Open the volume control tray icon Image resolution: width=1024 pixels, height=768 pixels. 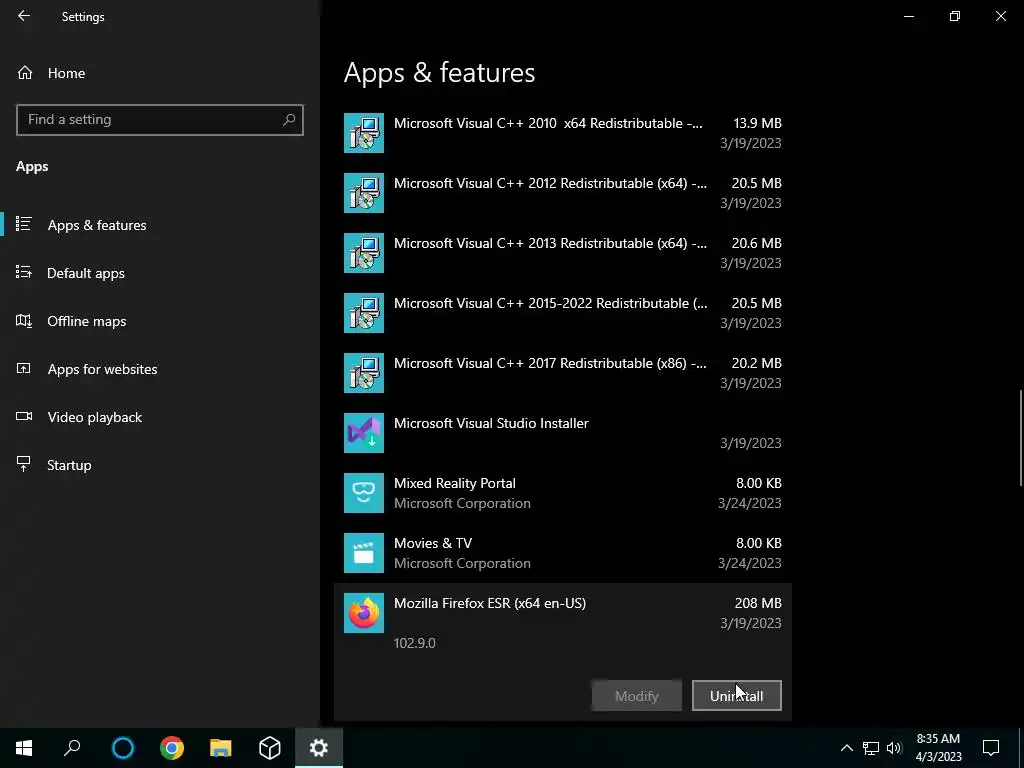[894, 748]
